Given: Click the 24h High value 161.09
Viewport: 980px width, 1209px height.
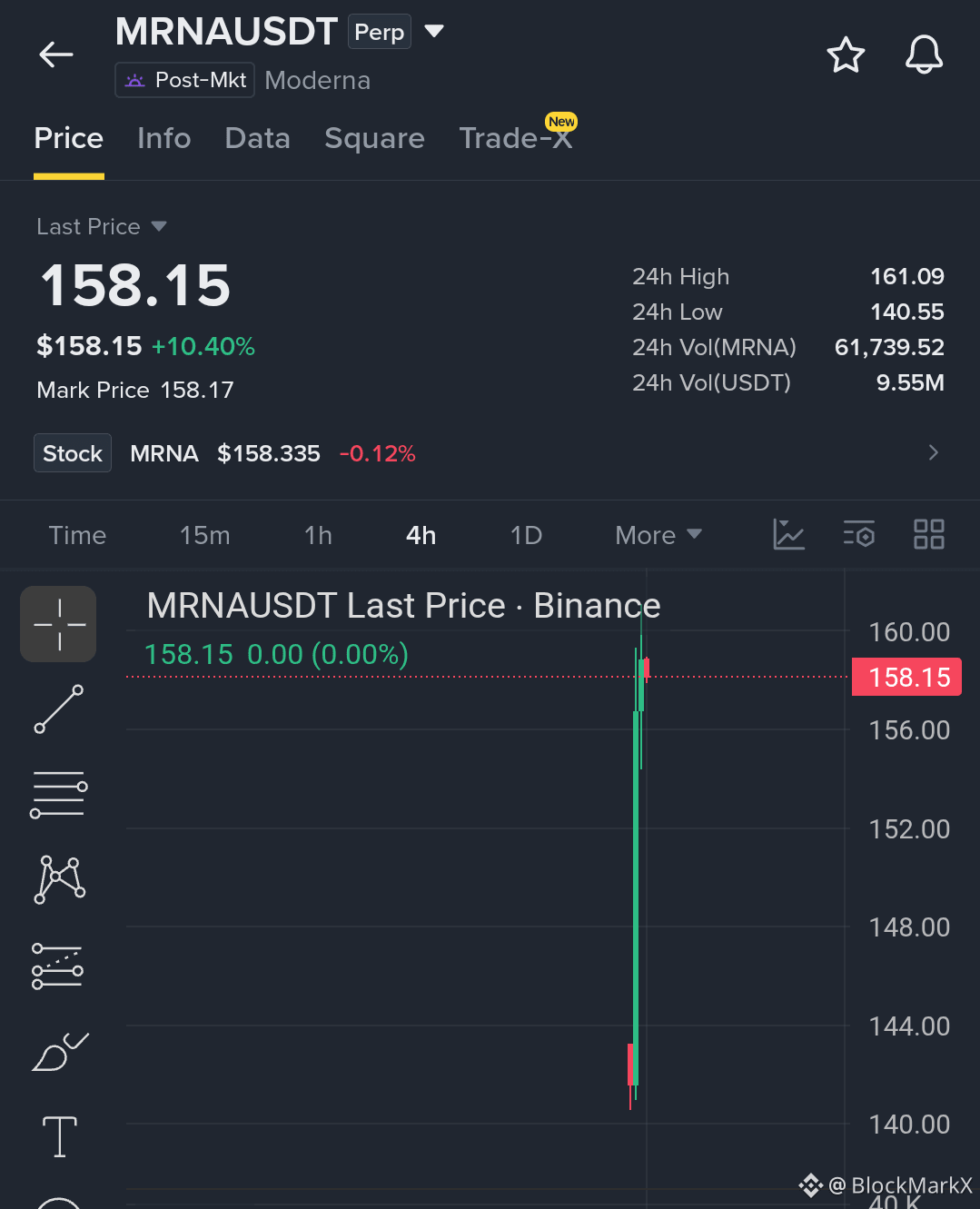Looking at the screenshot, I should (x=907, y=276).
